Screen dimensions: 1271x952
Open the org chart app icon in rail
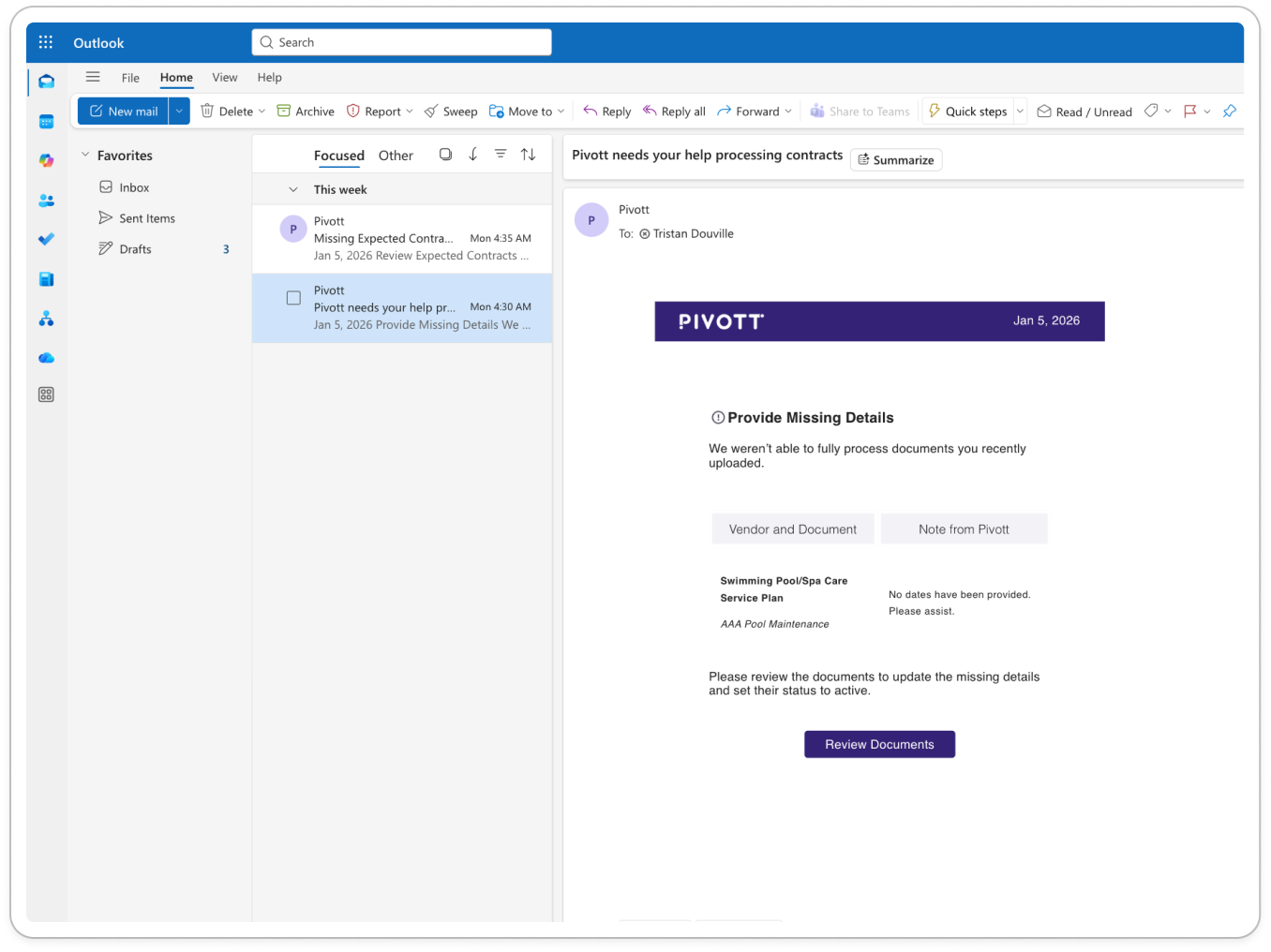[x=46, y=320]
